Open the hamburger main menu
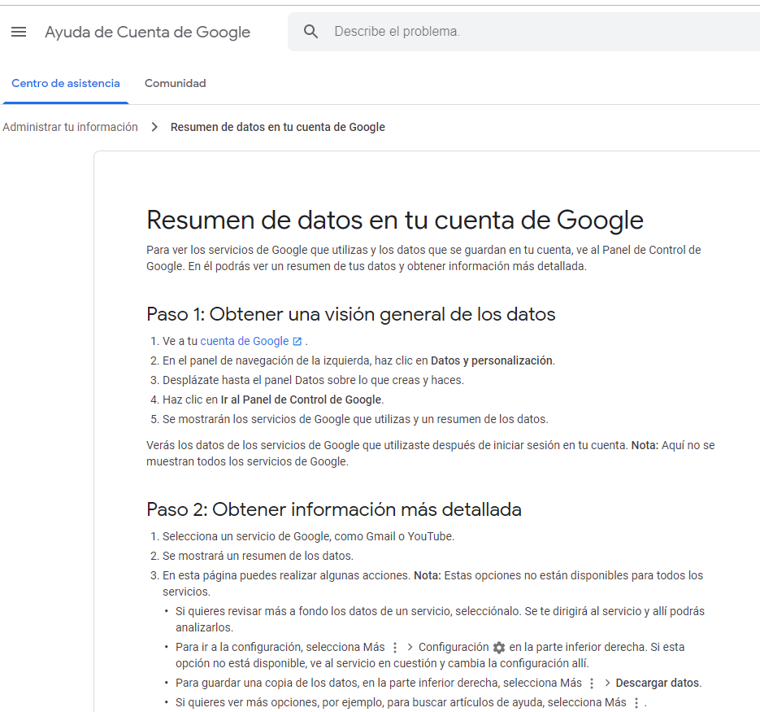 (x=18, y=32)
